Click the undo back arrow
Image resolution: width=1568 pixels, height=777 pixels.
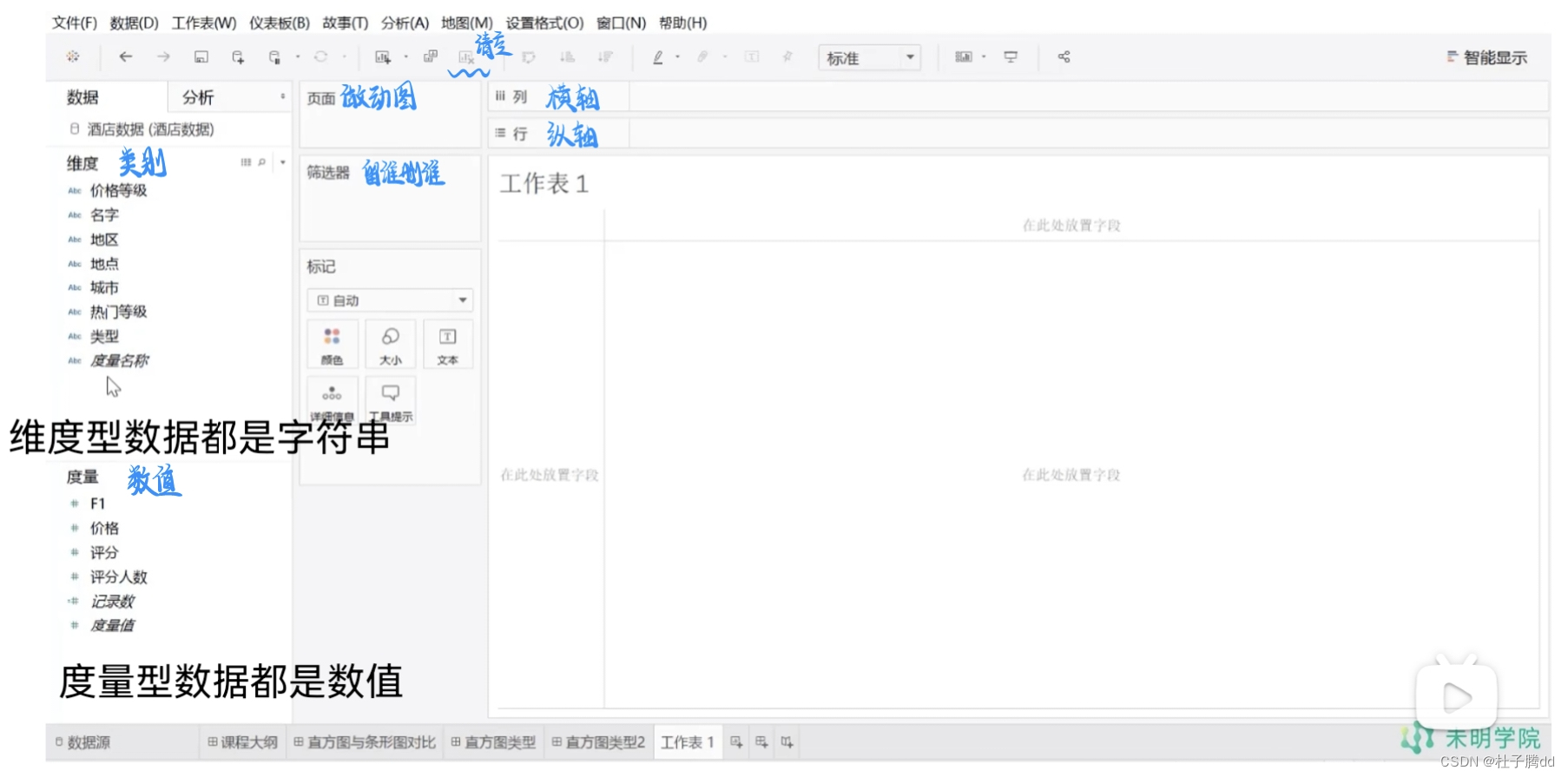(126, 56)
